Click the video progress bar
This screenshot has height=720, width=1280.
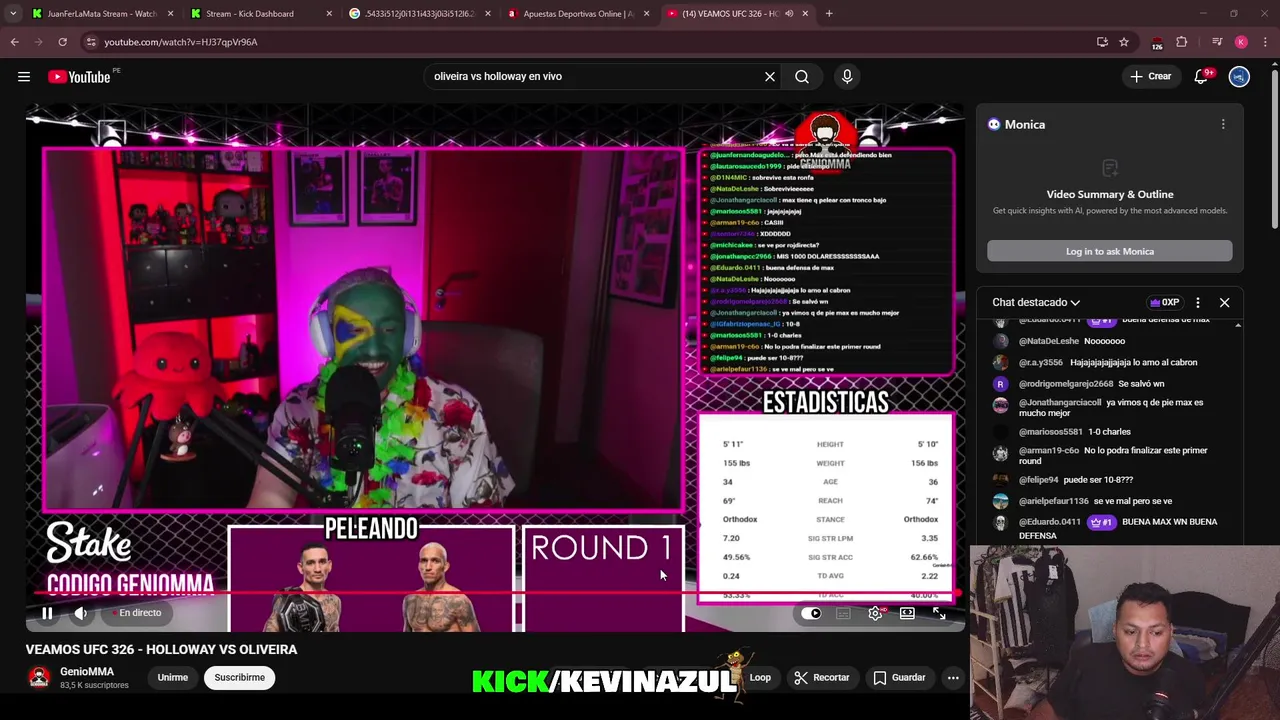tap(495, 593)
